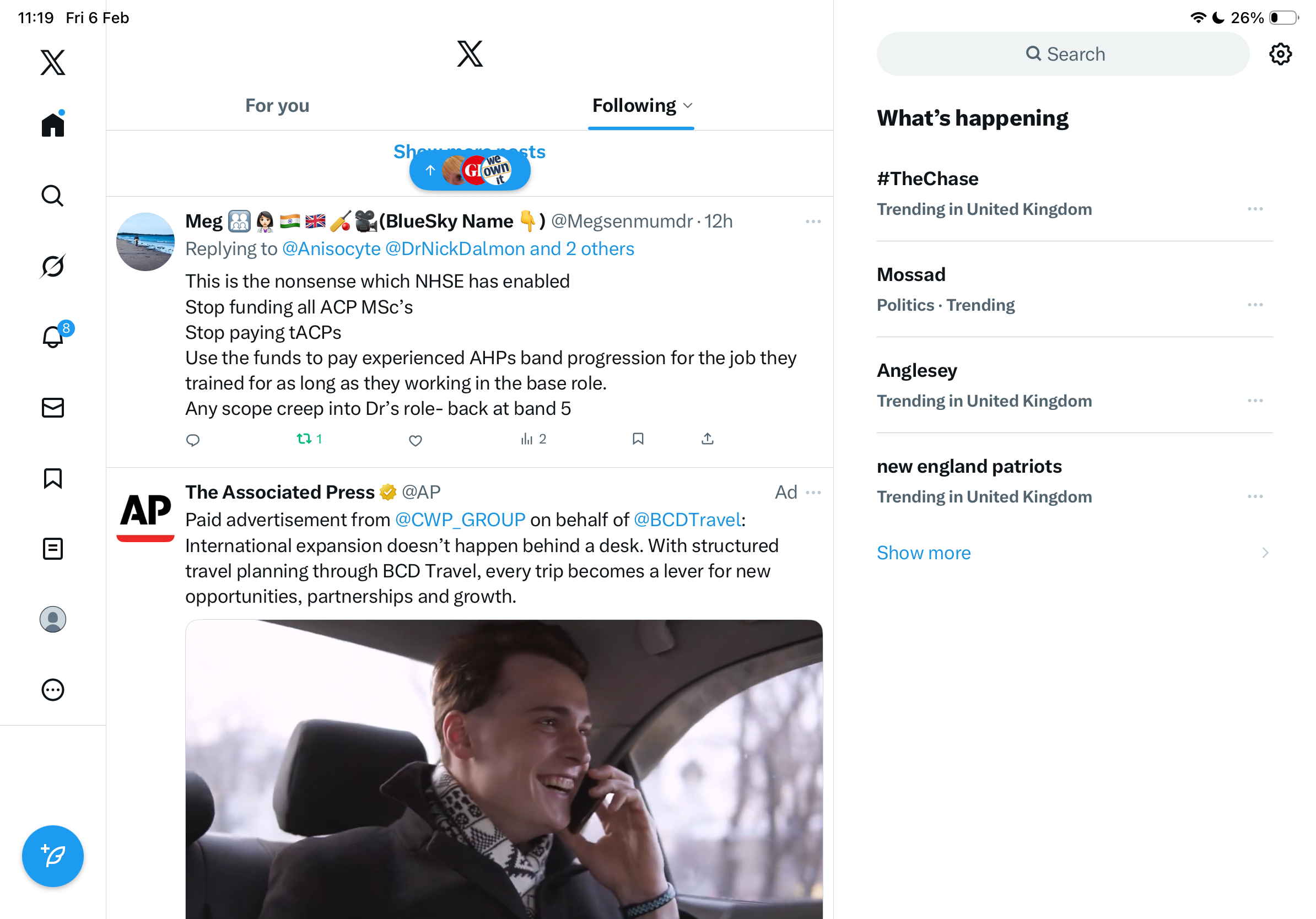Open the more menu in sidebar
Viewport: 1316px width, 919px height.
53,689
